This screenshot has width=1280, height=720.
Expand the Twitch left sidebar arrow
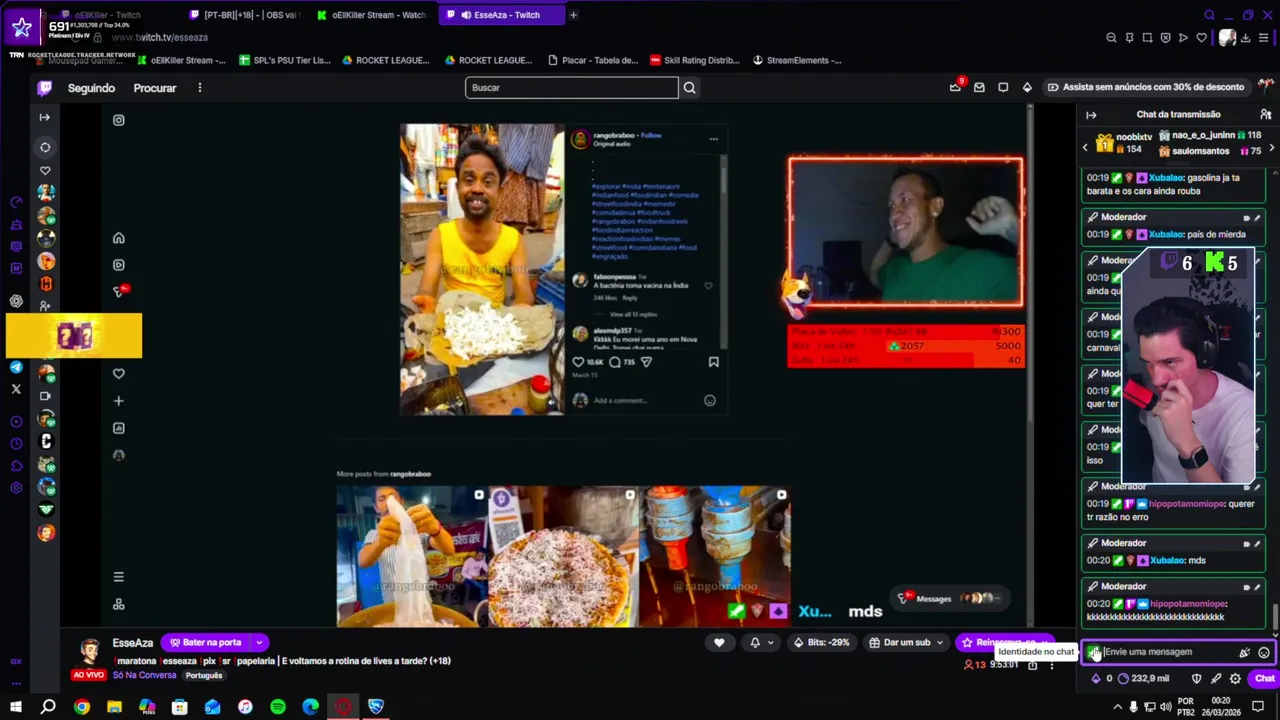click(44, 117)
